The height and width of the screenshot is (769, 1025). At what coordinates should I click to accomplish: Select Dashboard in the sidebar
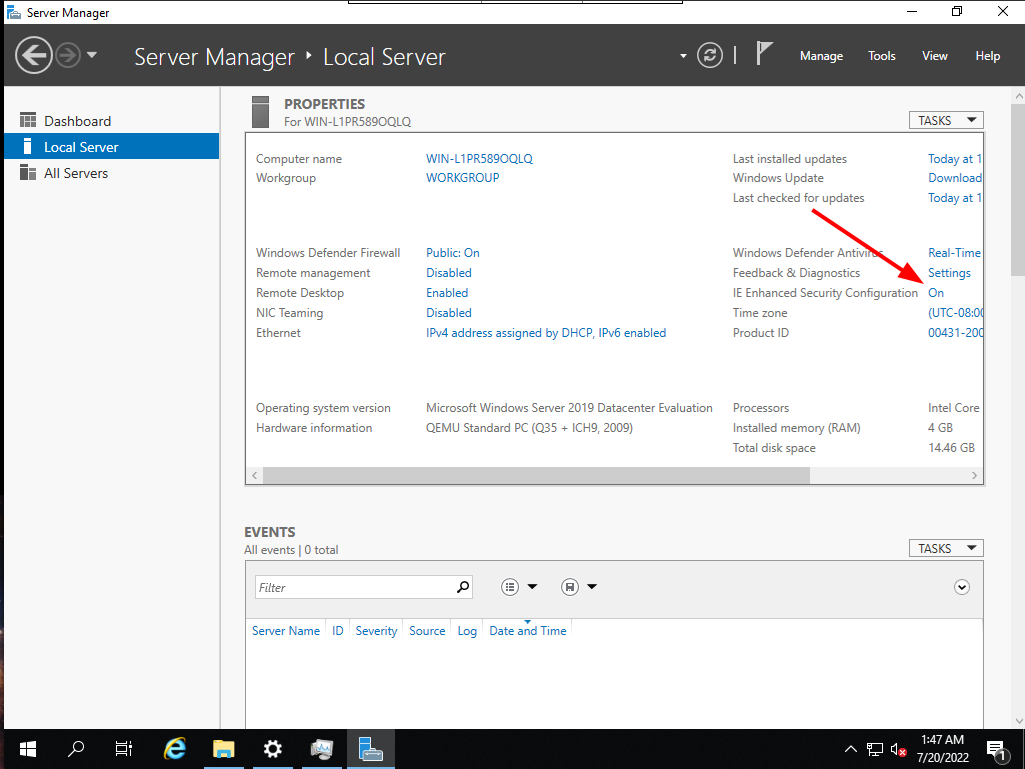click(111, 121)
